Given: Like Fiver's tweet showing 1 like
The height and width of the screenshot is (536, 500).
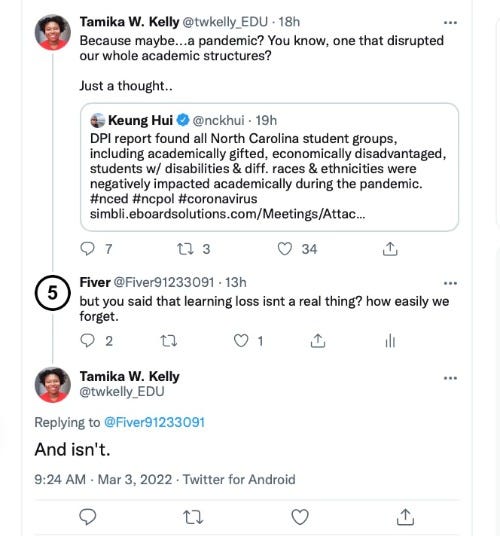Looking at the screenshot, I should tap(241, 340).
